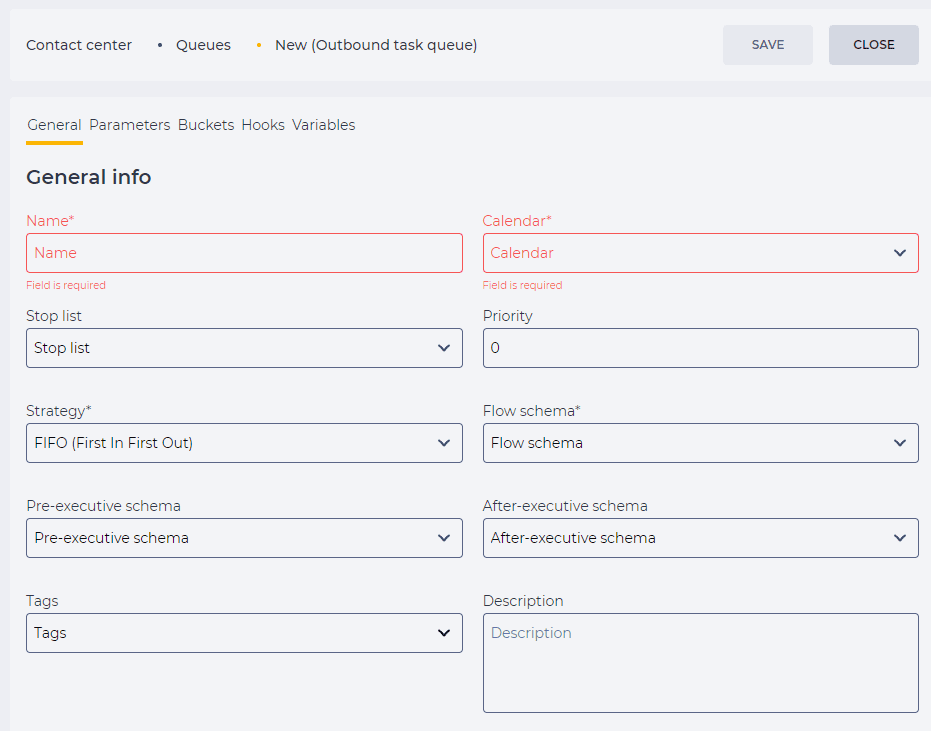Select the General tab
This screenshot has height=731, width=931.
coord(54,125)
